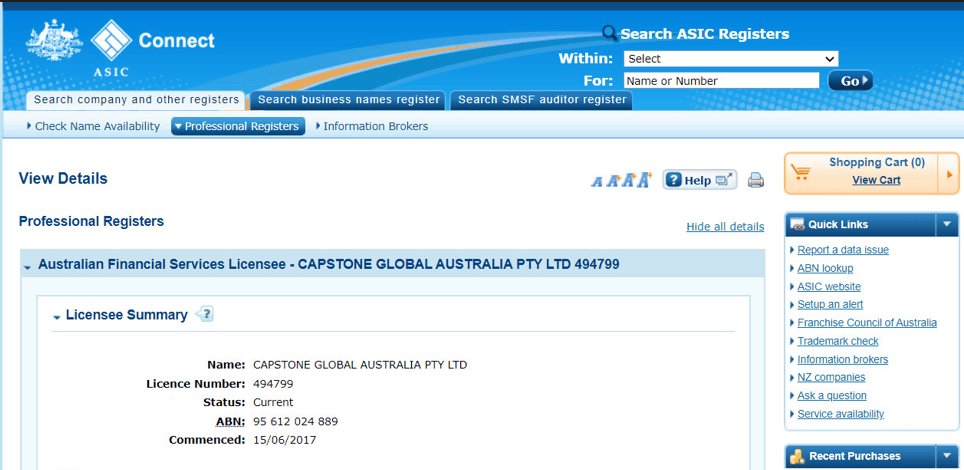Collapse the Licensee Summary section

pyautogui.click(x=57, y=317)
